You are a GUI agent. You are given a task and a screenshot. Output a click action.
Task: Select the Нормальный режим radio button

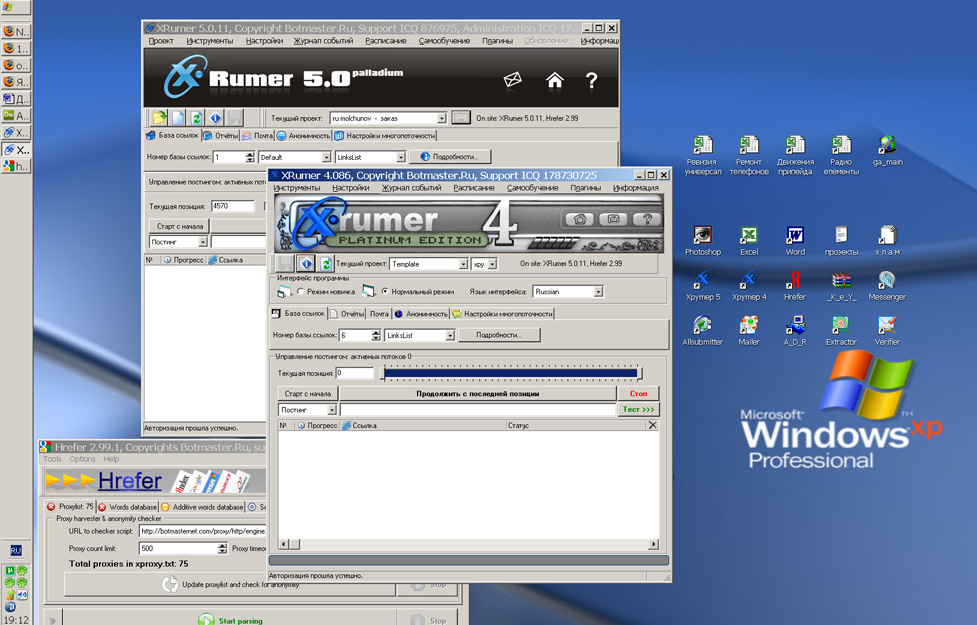pos(385,291)
